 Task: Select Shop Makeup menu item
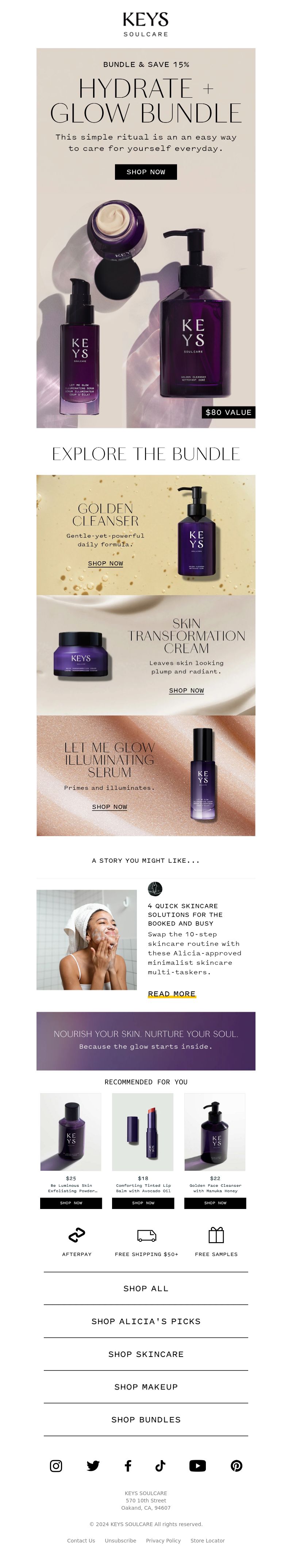[x=146, y=1386]
